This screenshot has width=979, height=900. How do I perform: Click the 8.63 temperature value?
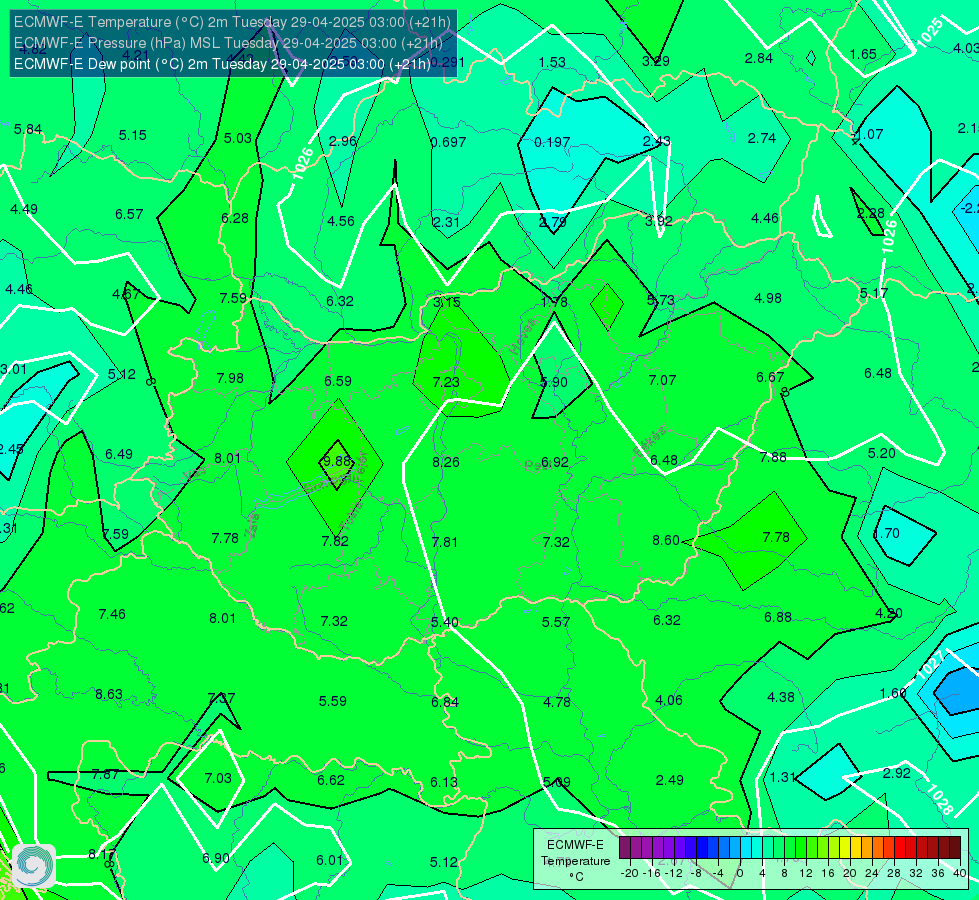tap(109, 695)
